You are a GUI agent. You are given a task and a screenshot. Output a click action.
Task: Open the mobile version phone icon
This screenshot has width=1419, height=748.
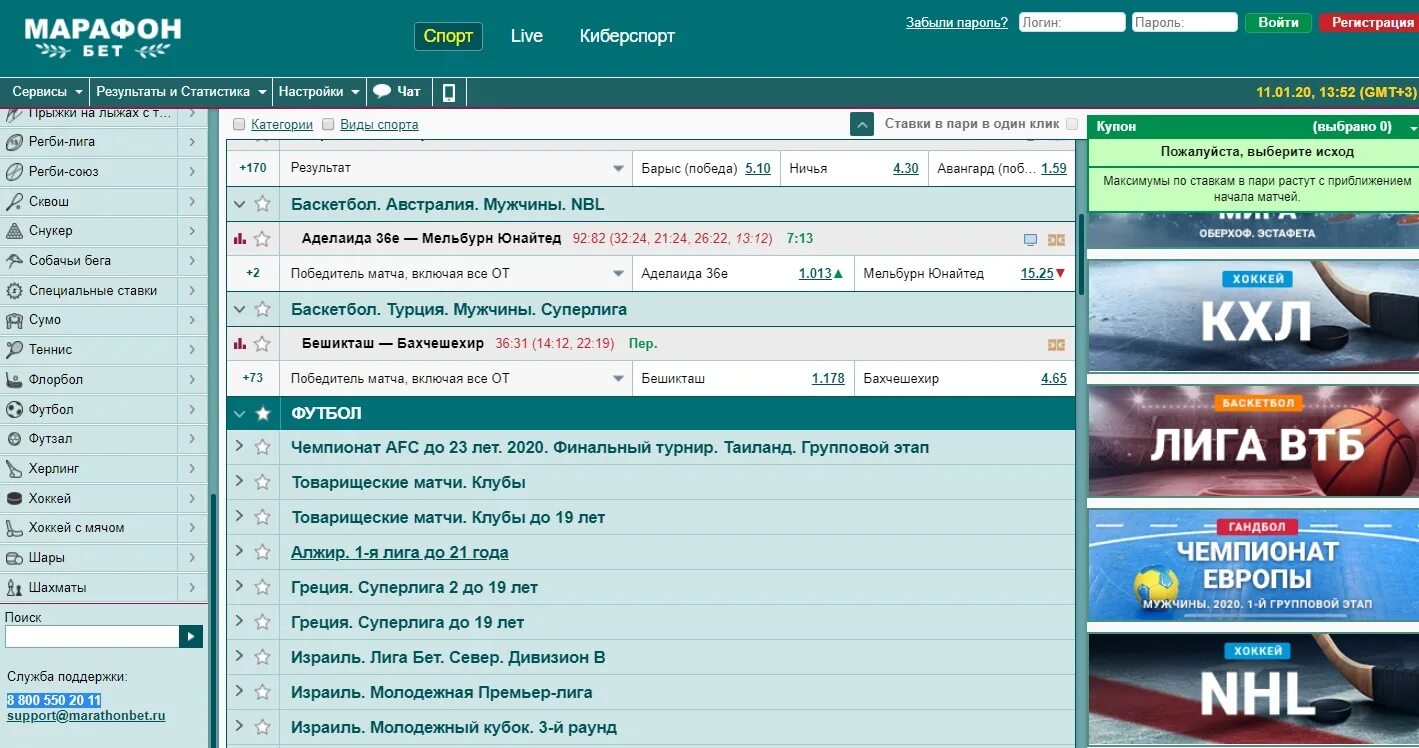click(449, 92)
